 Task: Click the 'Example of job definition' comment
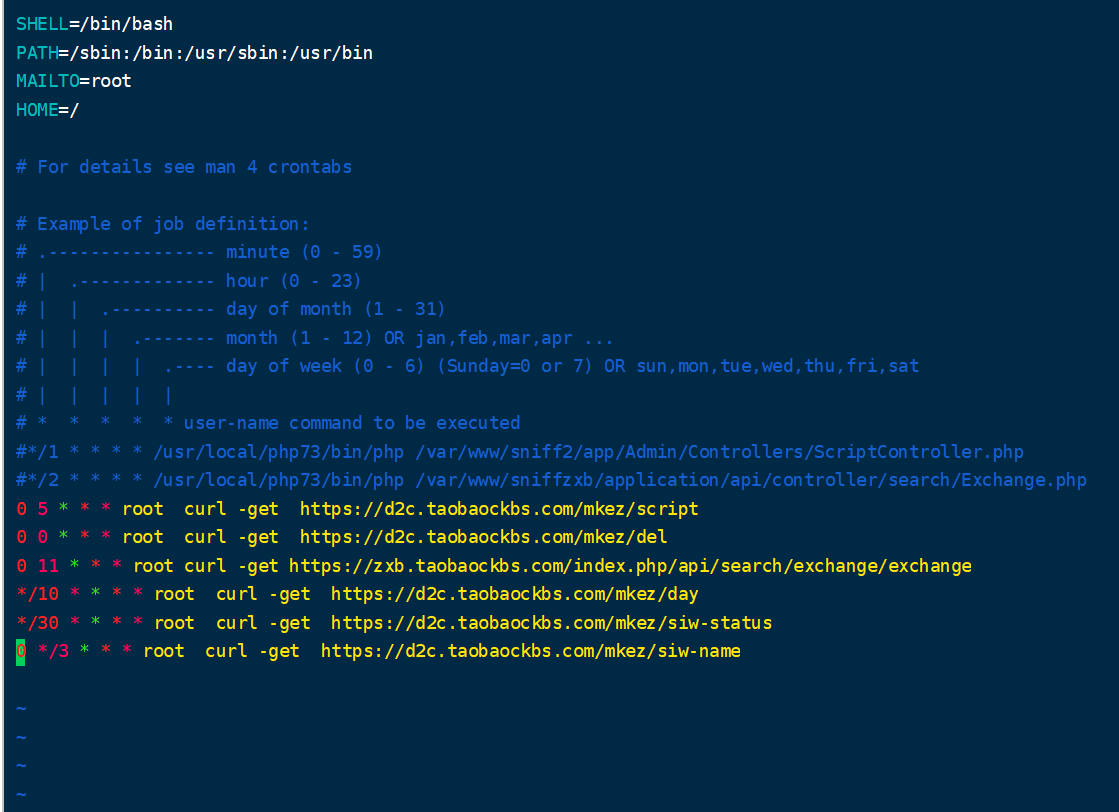tap(173, 224)
